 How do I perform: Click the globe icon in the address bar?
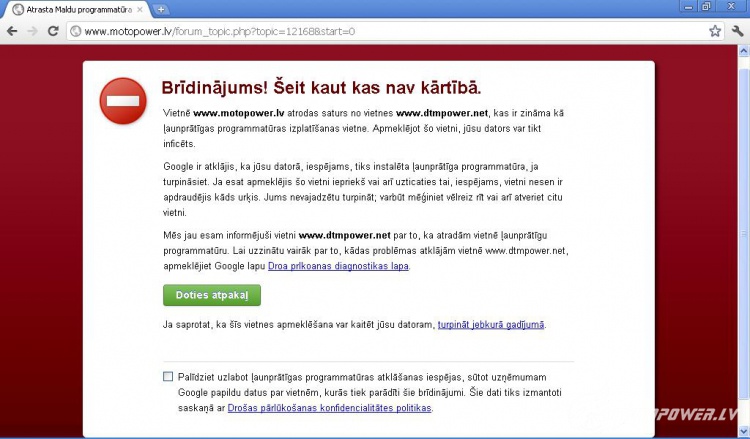pyautogui.click(x=76, y=32)
